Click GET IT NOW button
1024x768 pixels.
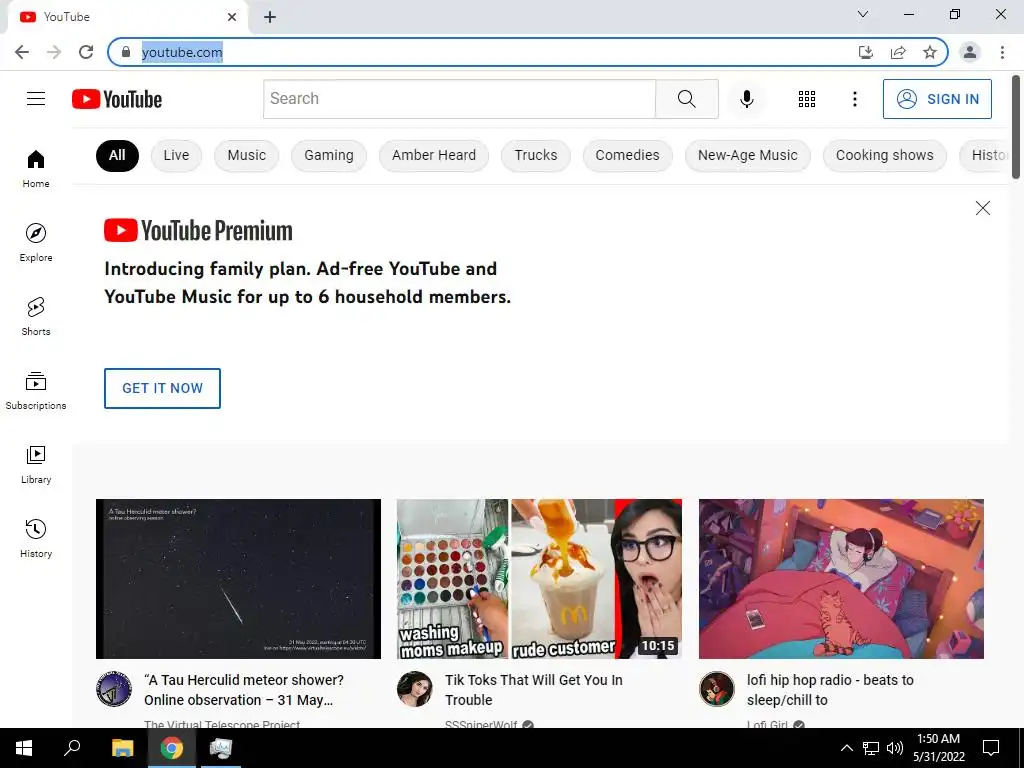162,388
